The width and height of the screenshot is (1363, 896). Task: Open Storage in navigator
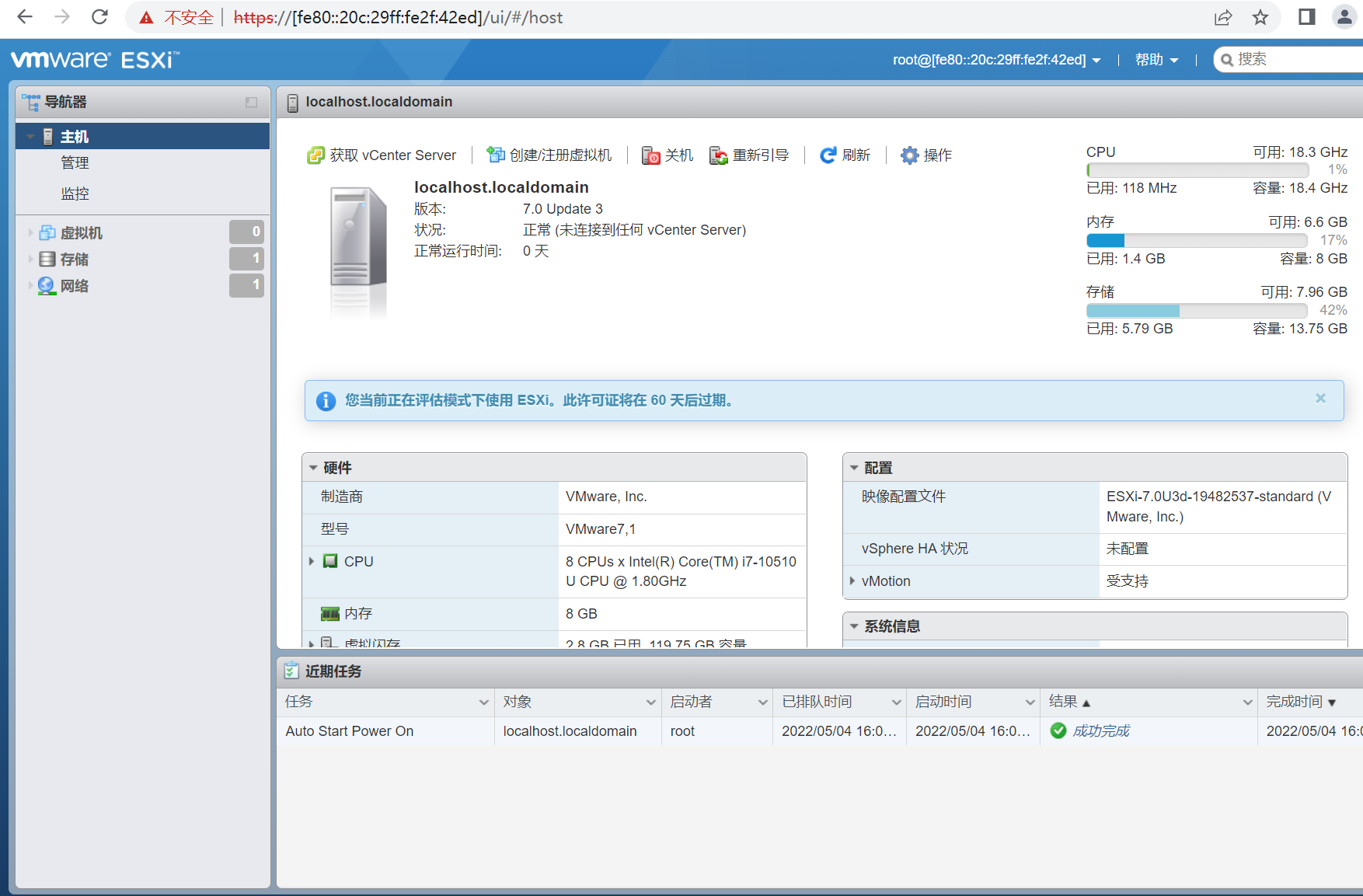75,259
